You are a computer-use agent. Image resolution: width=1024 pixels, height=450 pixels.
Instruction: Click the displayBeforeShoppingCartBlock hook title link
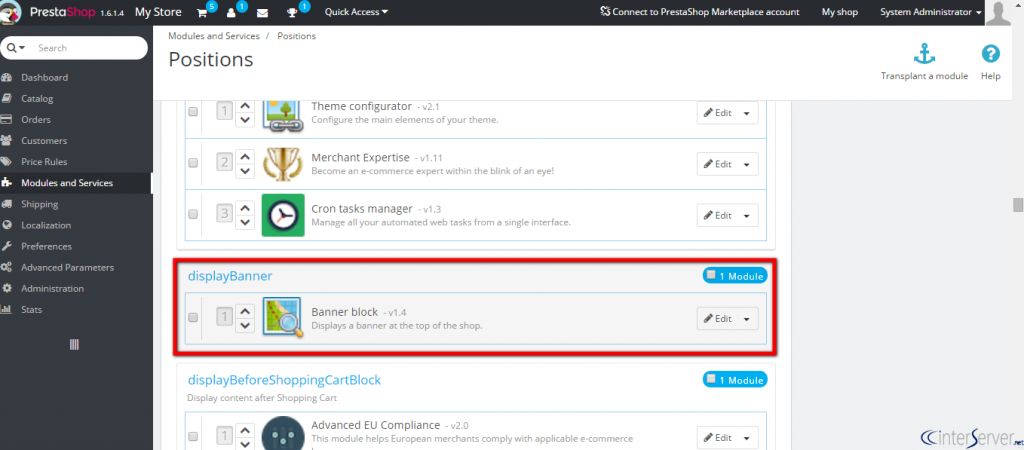coord(284,379)
